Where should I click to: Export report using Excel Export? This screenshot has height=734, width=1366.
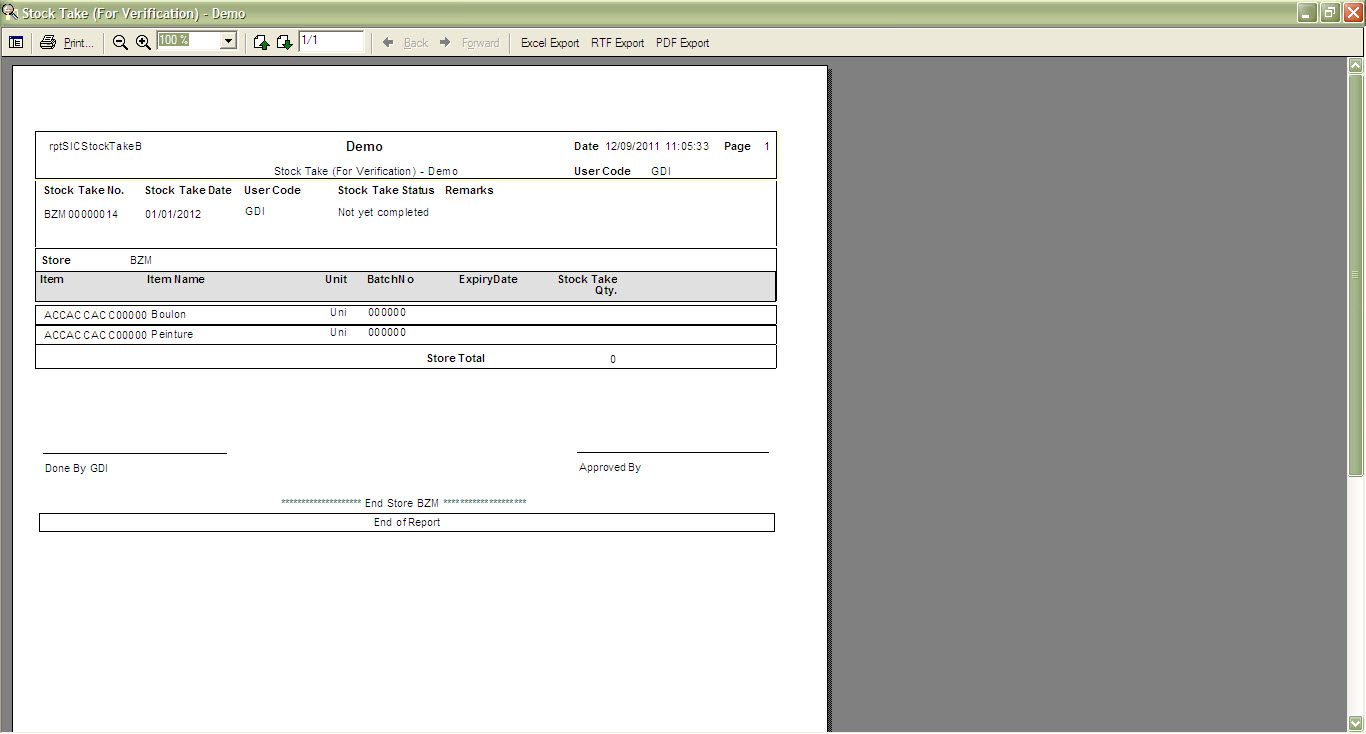tap(550, 43)
